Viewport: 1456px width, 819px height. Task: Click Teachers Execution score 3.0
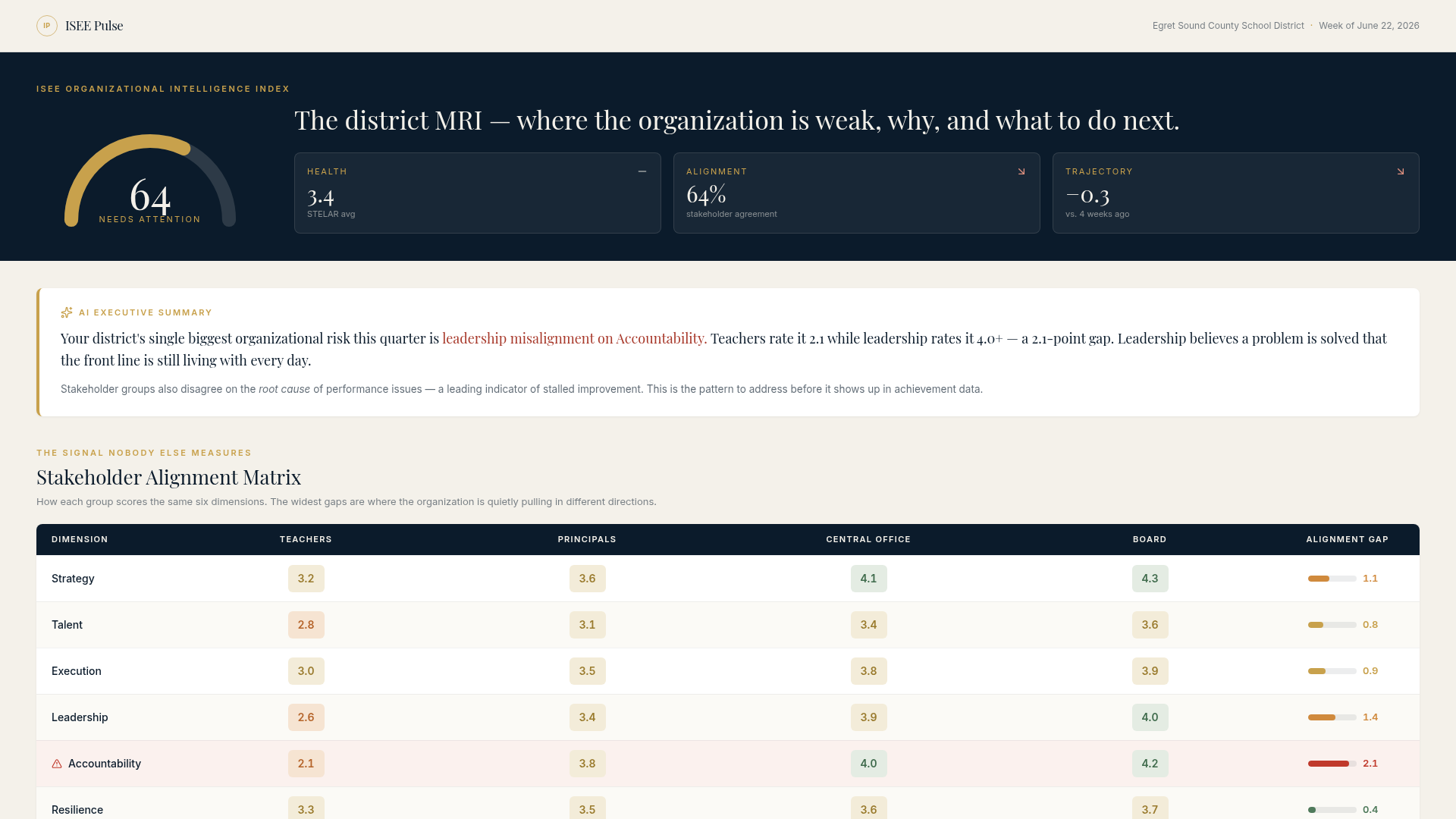pos(306,671)
